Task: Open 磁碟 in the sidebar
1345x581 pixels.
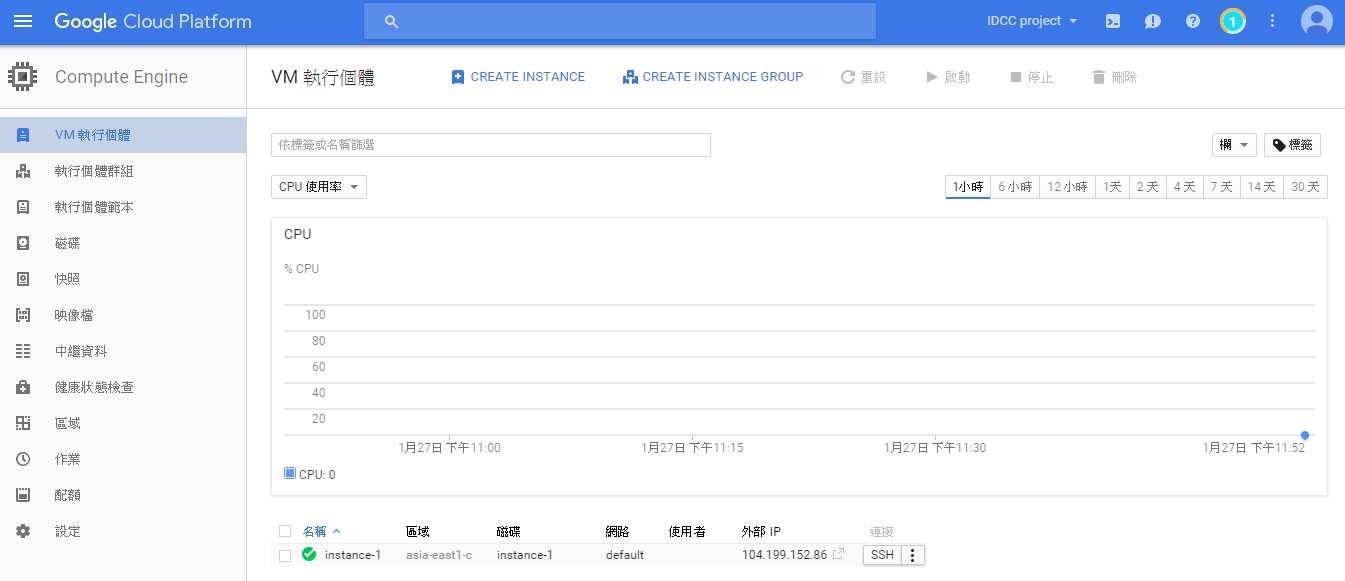Action: 123,243
